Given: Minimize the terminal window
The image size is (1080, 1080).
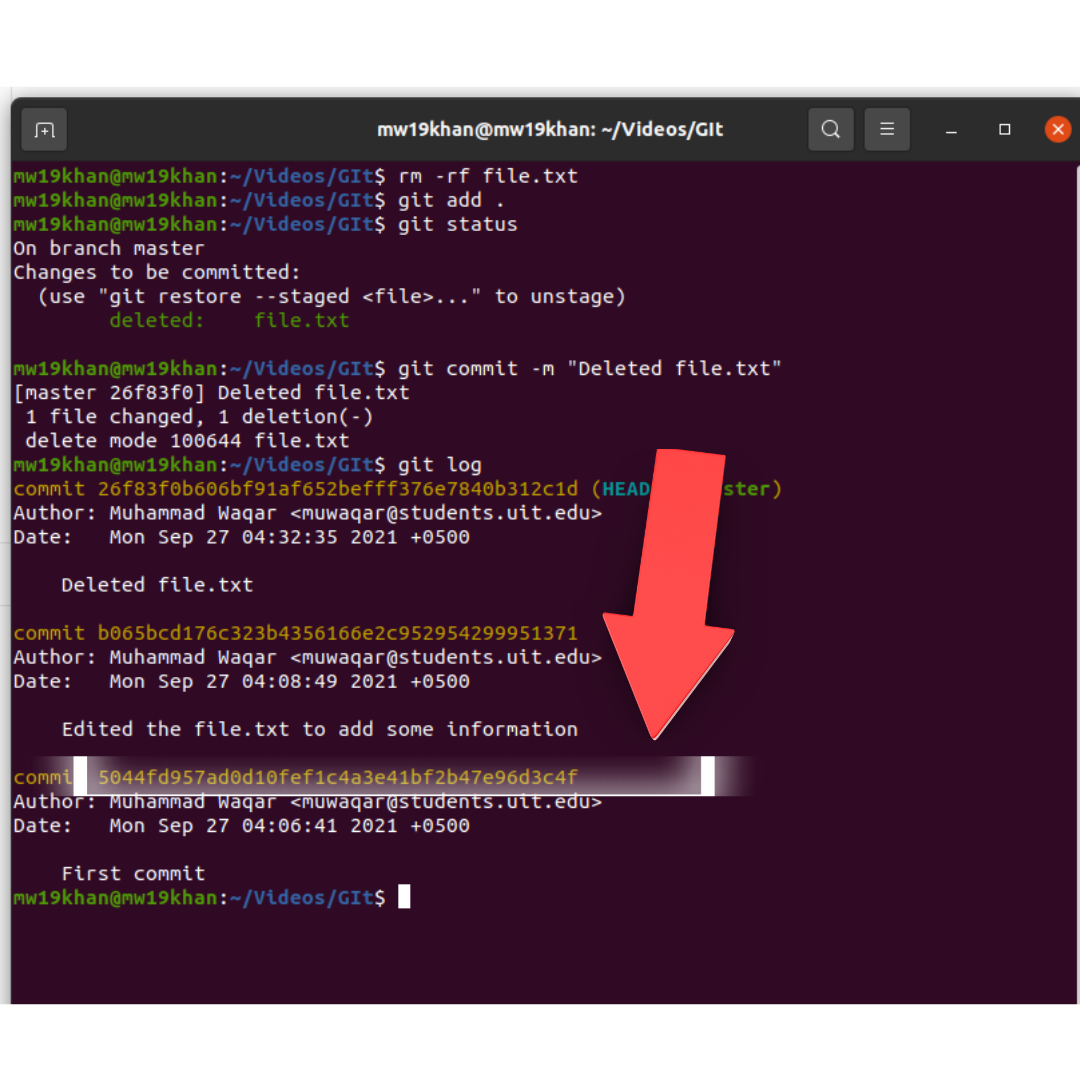Looking at the screenshot, I should click(951, 129).
